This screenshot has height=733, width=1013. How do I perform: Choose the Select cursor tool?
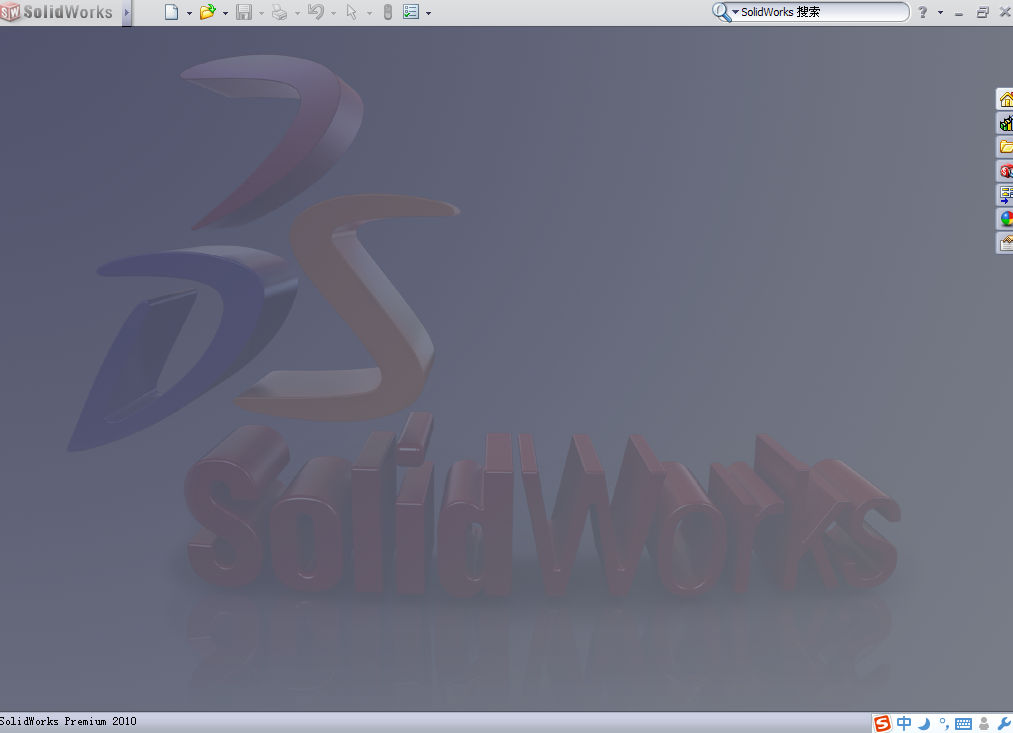click(x=351, y=12)
